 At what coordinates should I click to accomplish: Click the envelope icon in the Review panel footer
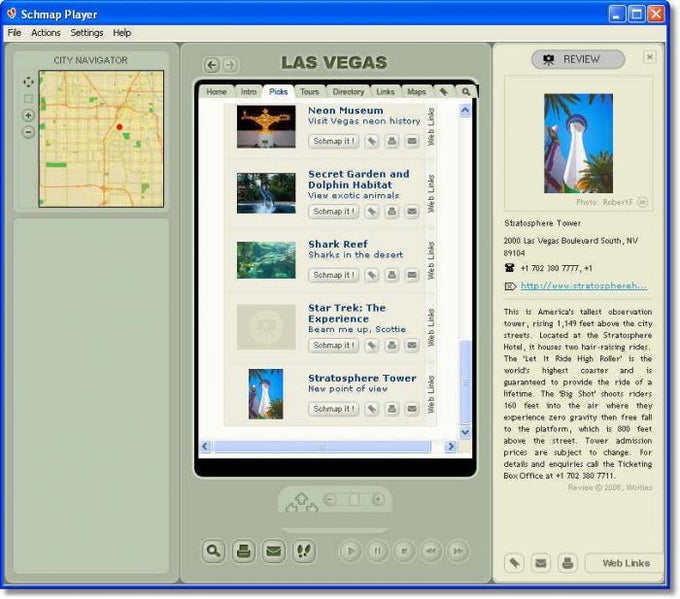[541, 563]
